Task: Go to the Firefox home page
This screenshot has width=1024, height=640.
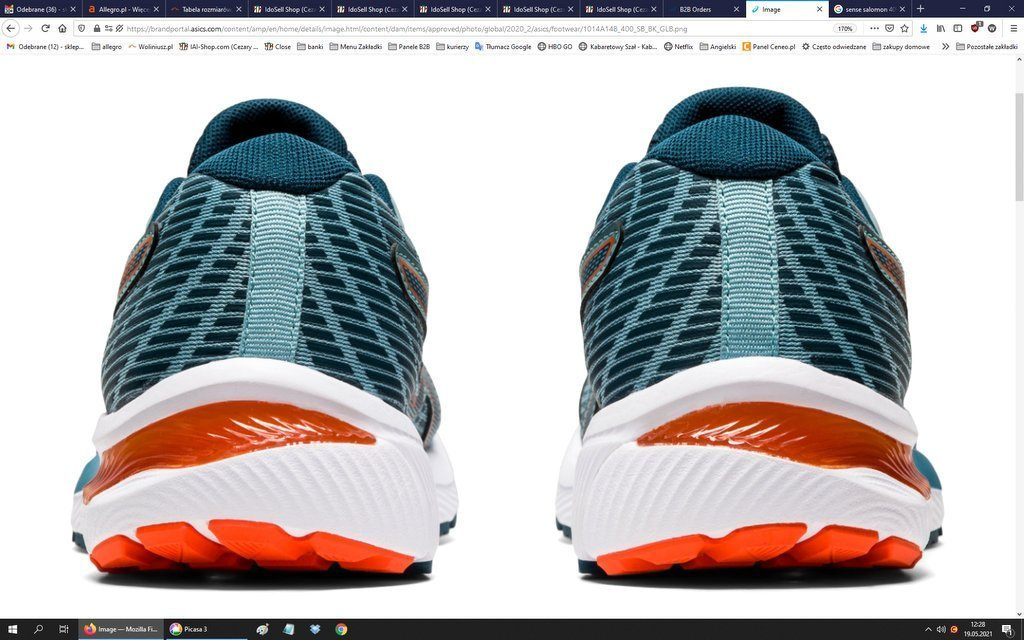Action: pyautogui.click(x=62, y=28)
